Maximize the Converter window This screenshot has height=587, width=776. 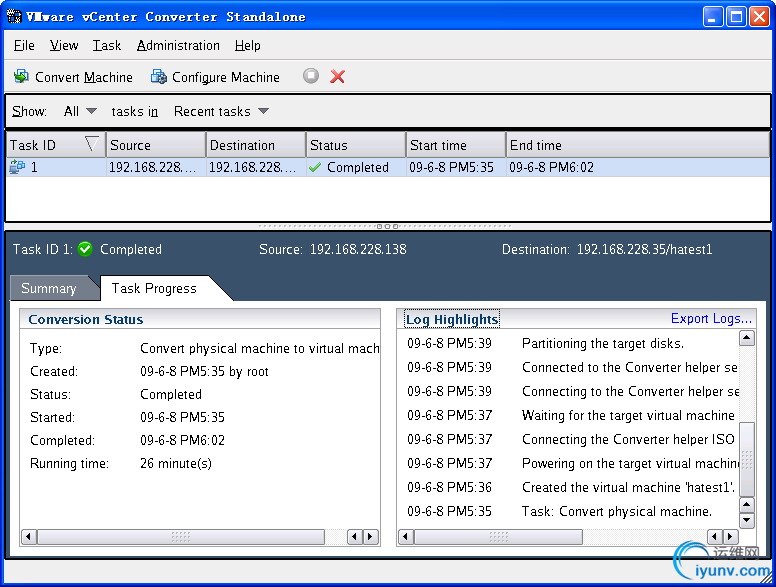pos(736,17)
